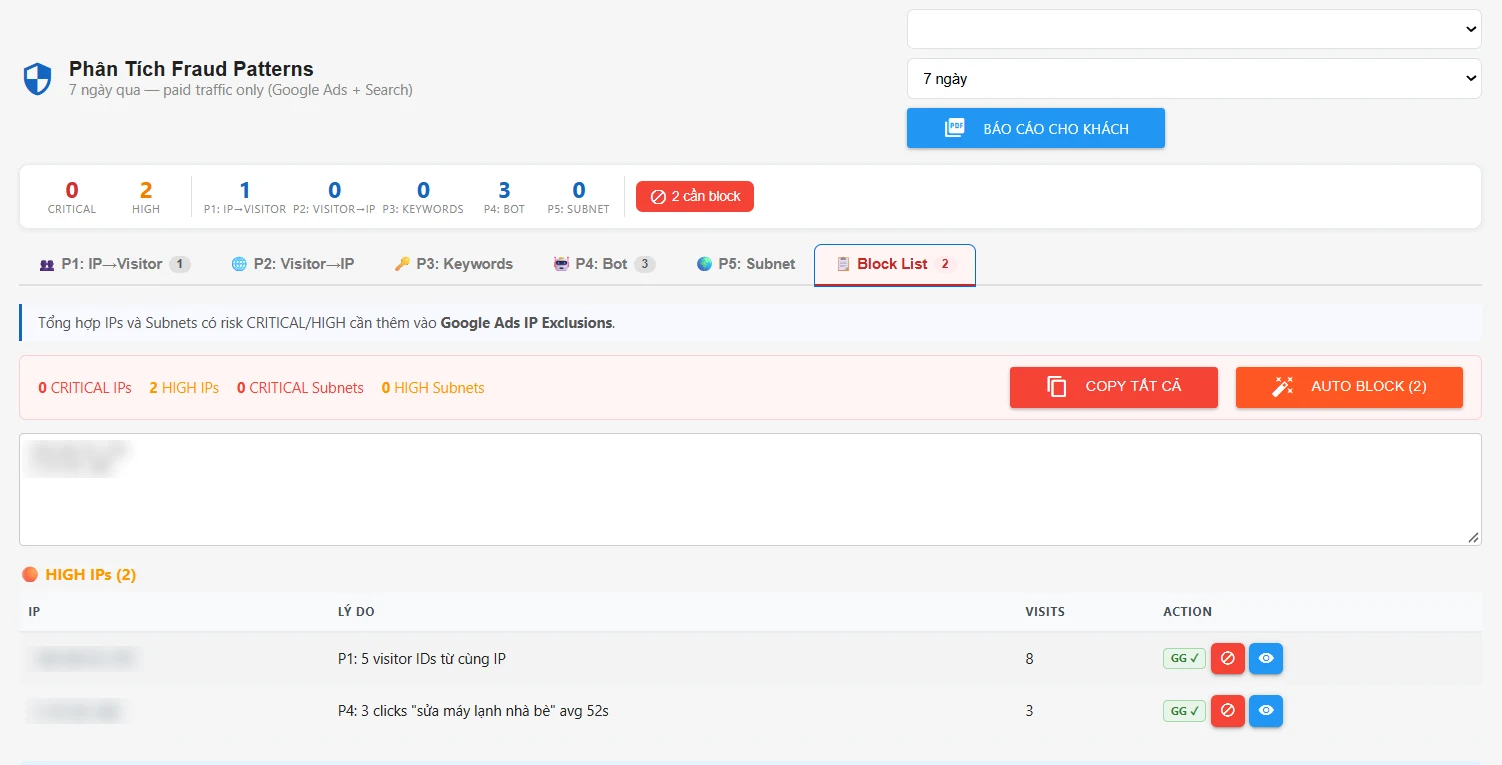Click '0 CRITICAL IPs' label
The width and height of the screenshot is (1502, 765).
(85, 388)
